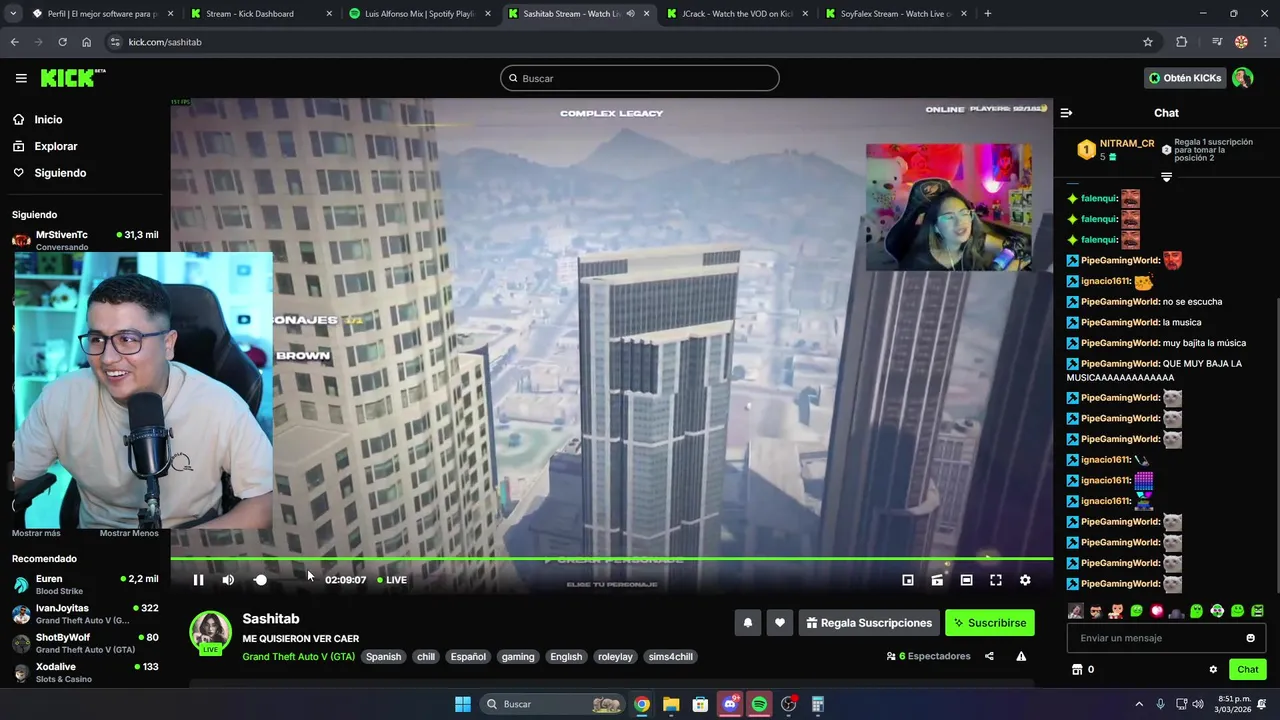Reload the page in Chrome

pyautogui.click(x=62, y=42)
